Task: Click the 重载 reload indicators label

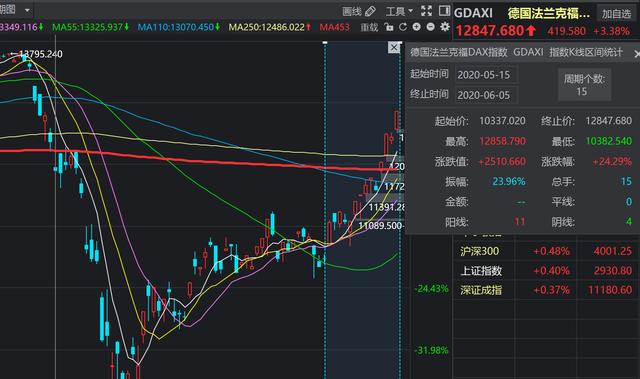Action: click(x=369, y=27)
